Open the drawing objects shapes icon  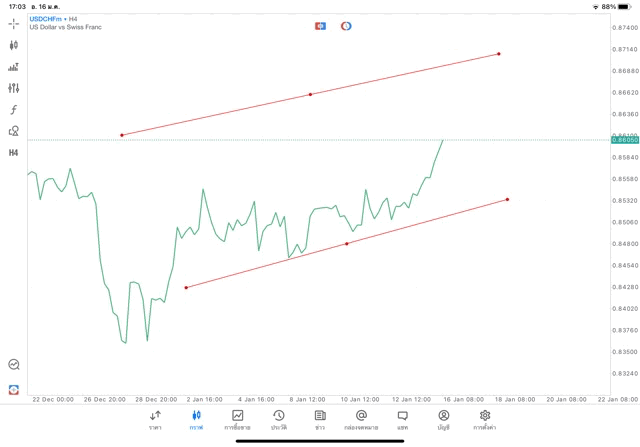[14, 131]
